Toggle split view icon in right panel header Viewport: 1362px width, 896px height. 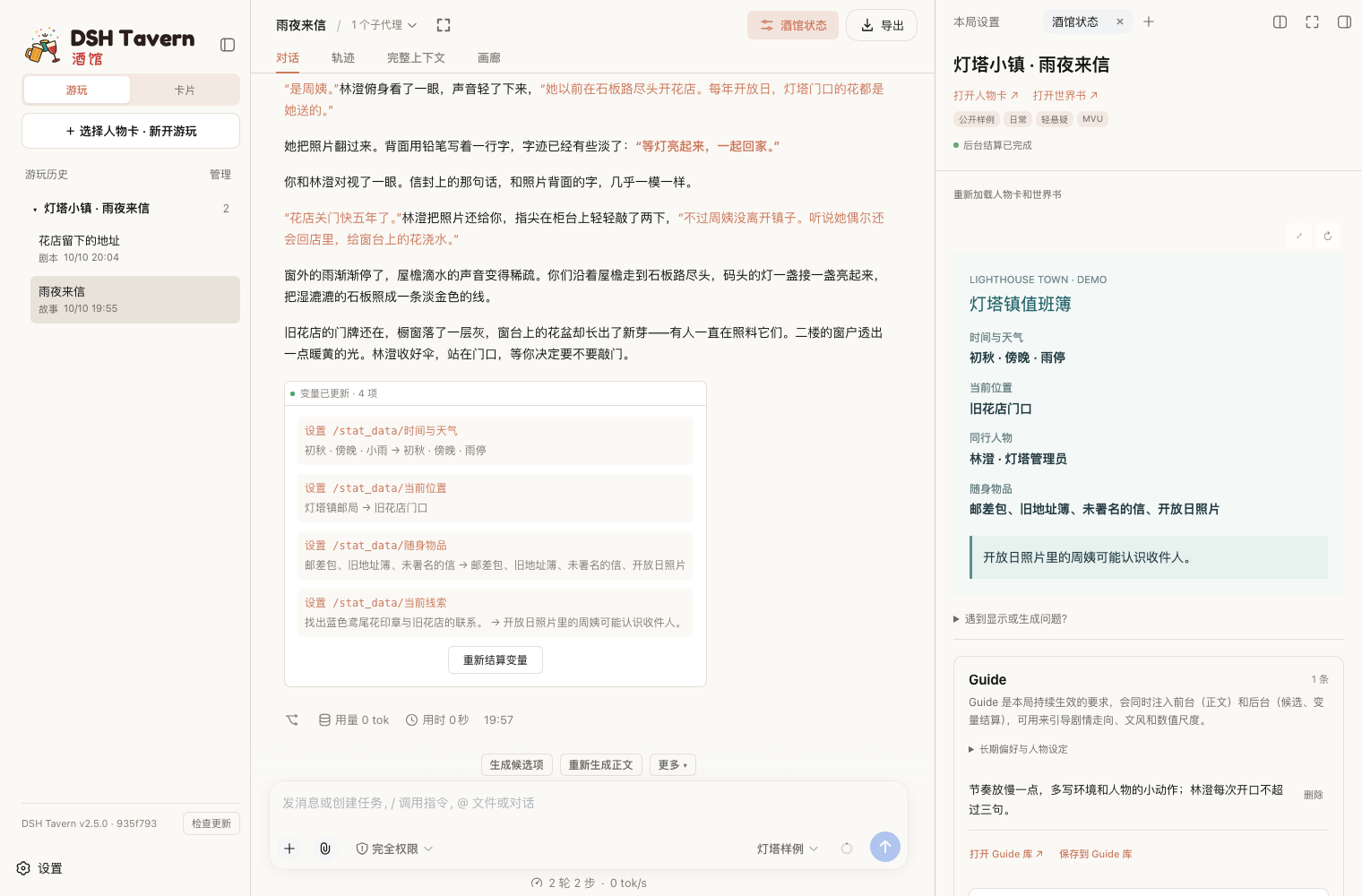click(x=1280, y=22)
